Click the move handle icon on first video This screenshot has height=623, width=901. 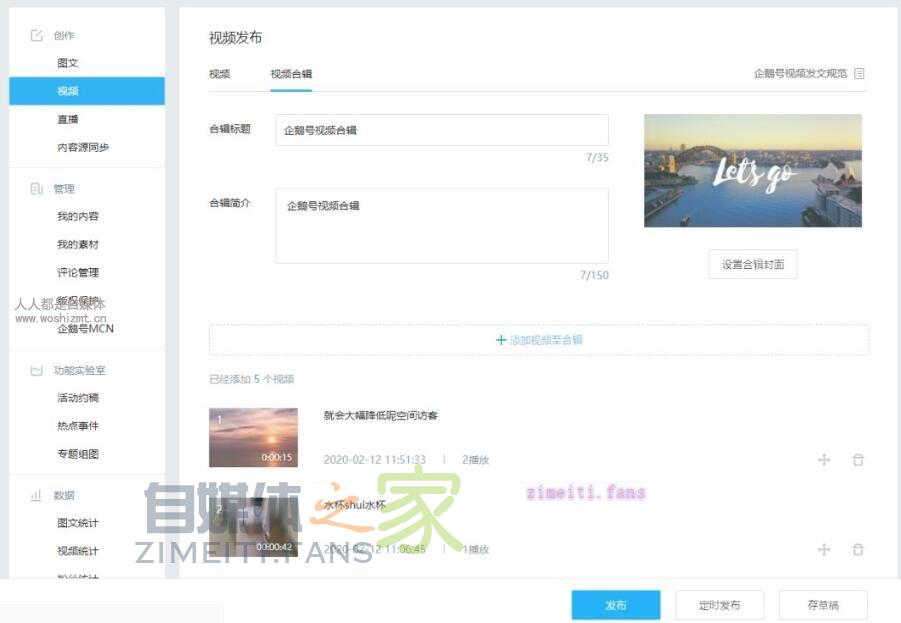(824, 460)
